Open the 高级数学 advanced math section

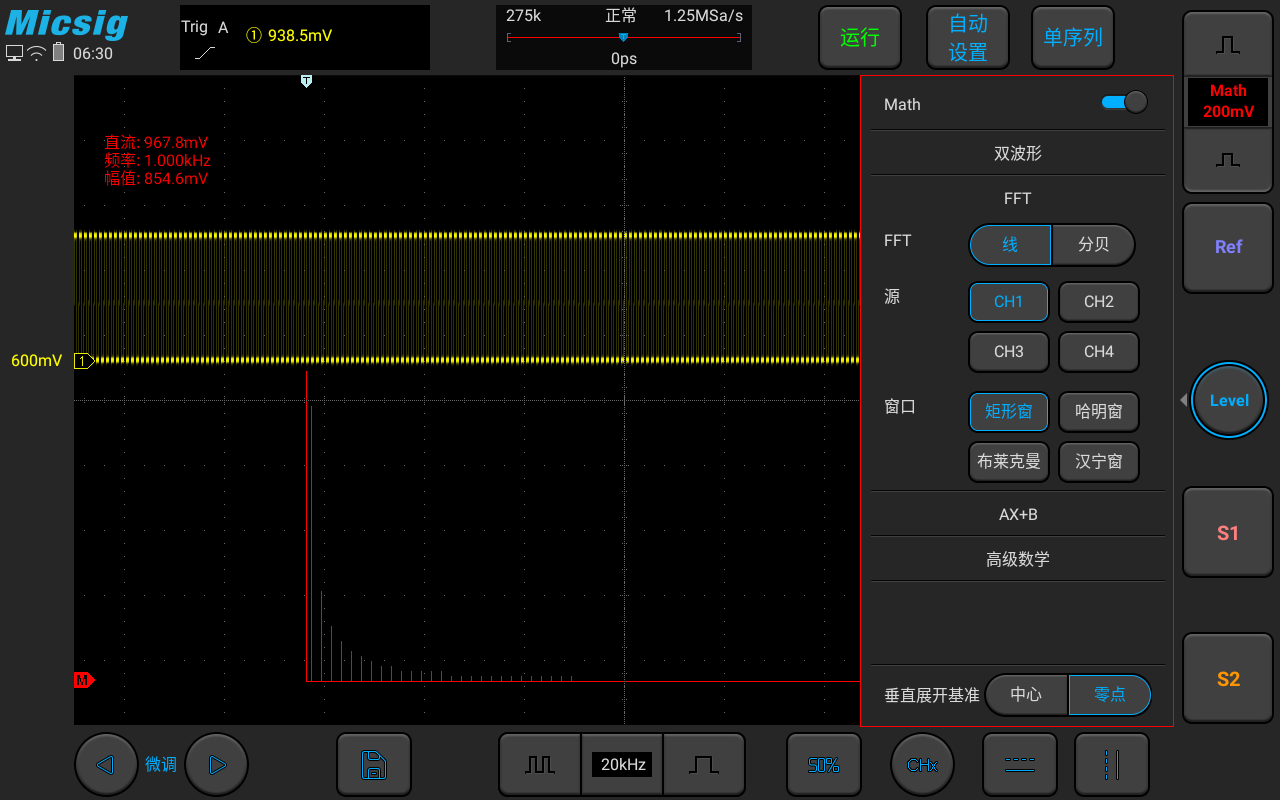[1018, 559]
